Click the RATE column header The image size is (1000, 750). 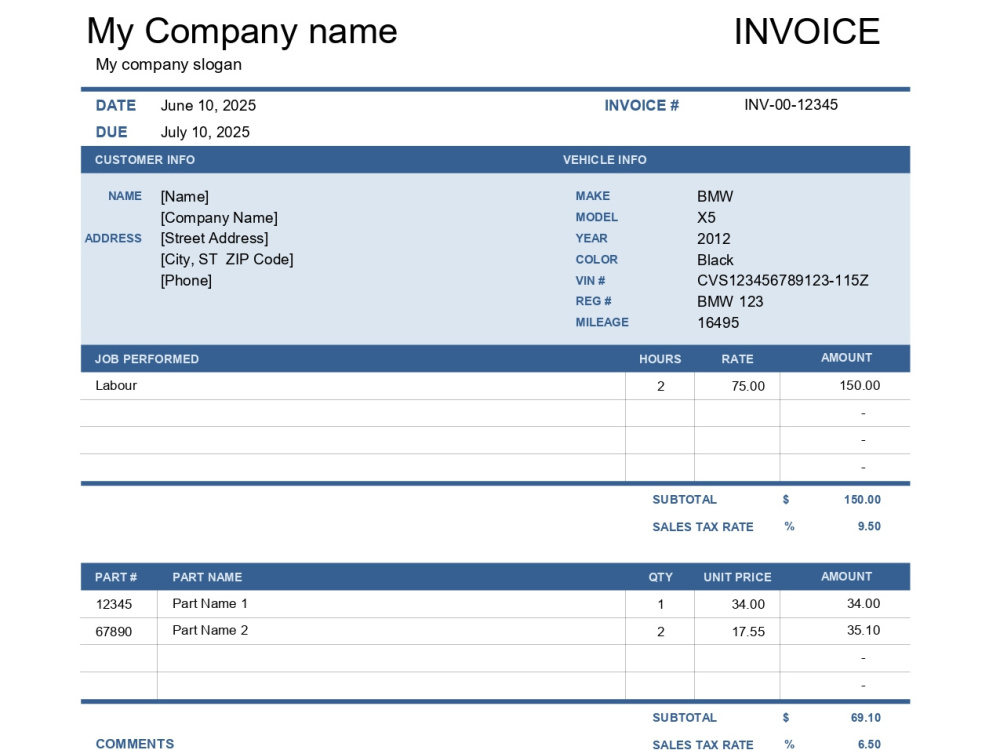[737, 359]
